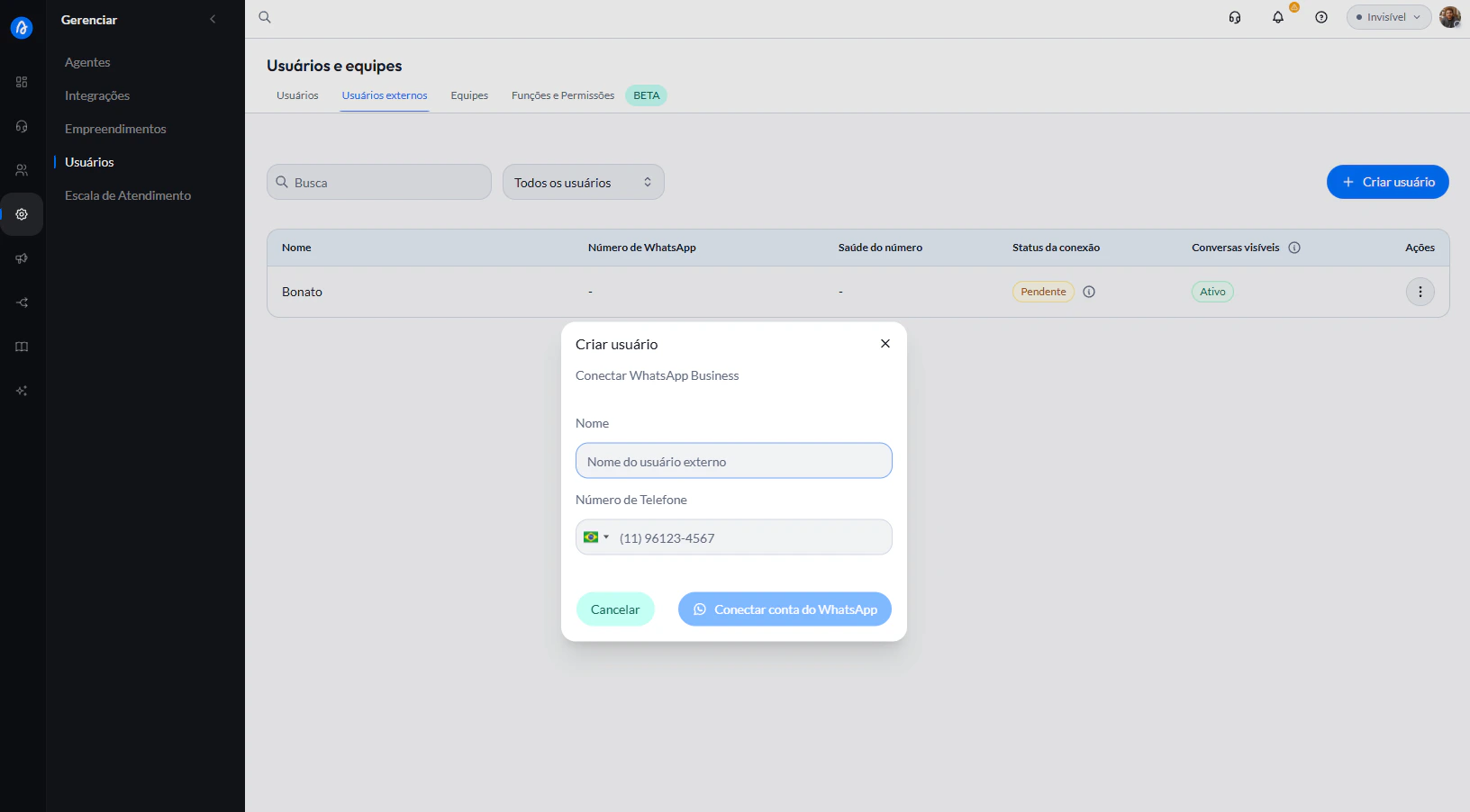Open the Brazil flag country code dropdown
Image resolution: width=1470 pixels, height=812 pixels.
pyautogui.click(x=596, y=537)
